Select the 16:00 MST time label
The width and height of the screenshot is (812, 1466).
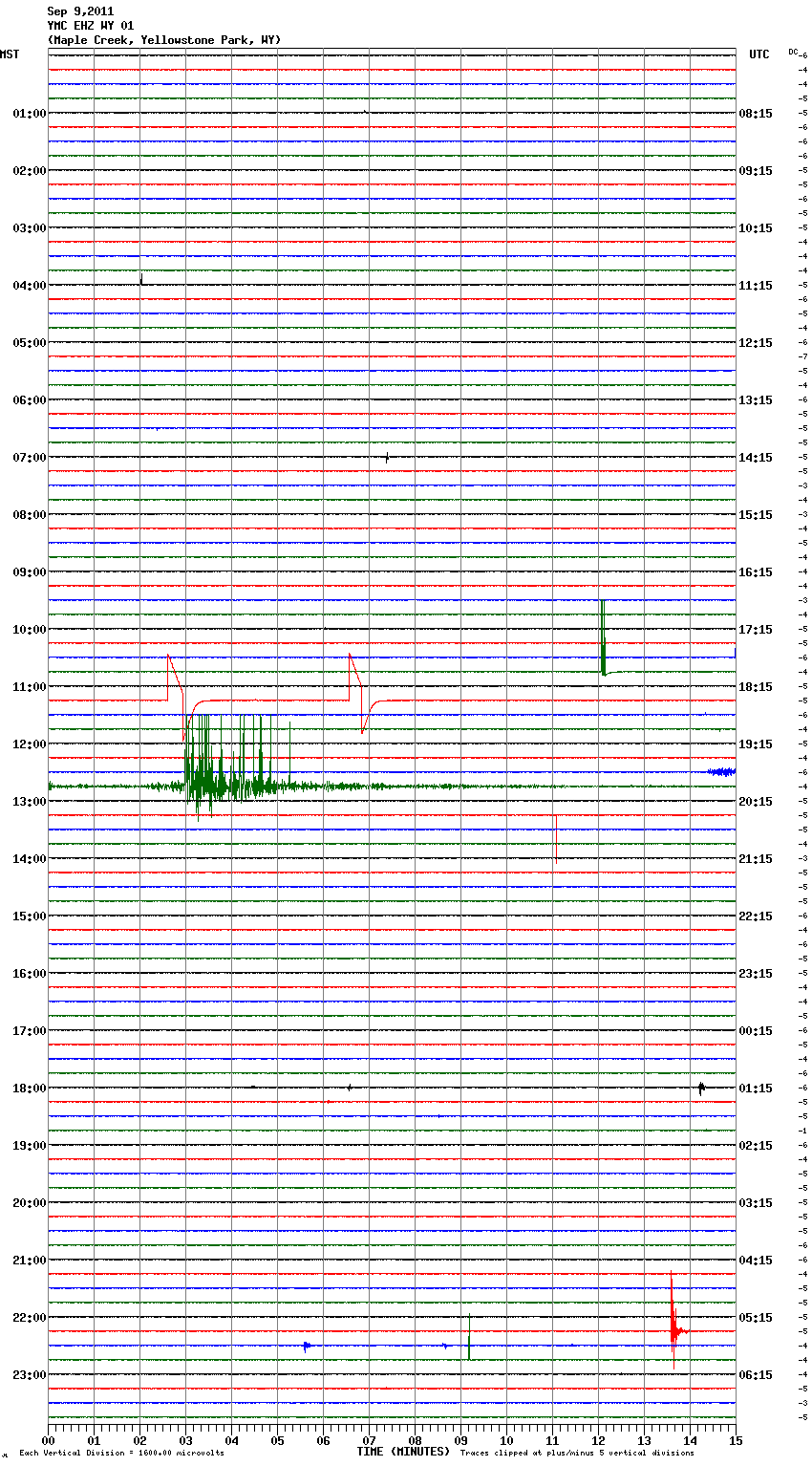(x=30, y=974)
